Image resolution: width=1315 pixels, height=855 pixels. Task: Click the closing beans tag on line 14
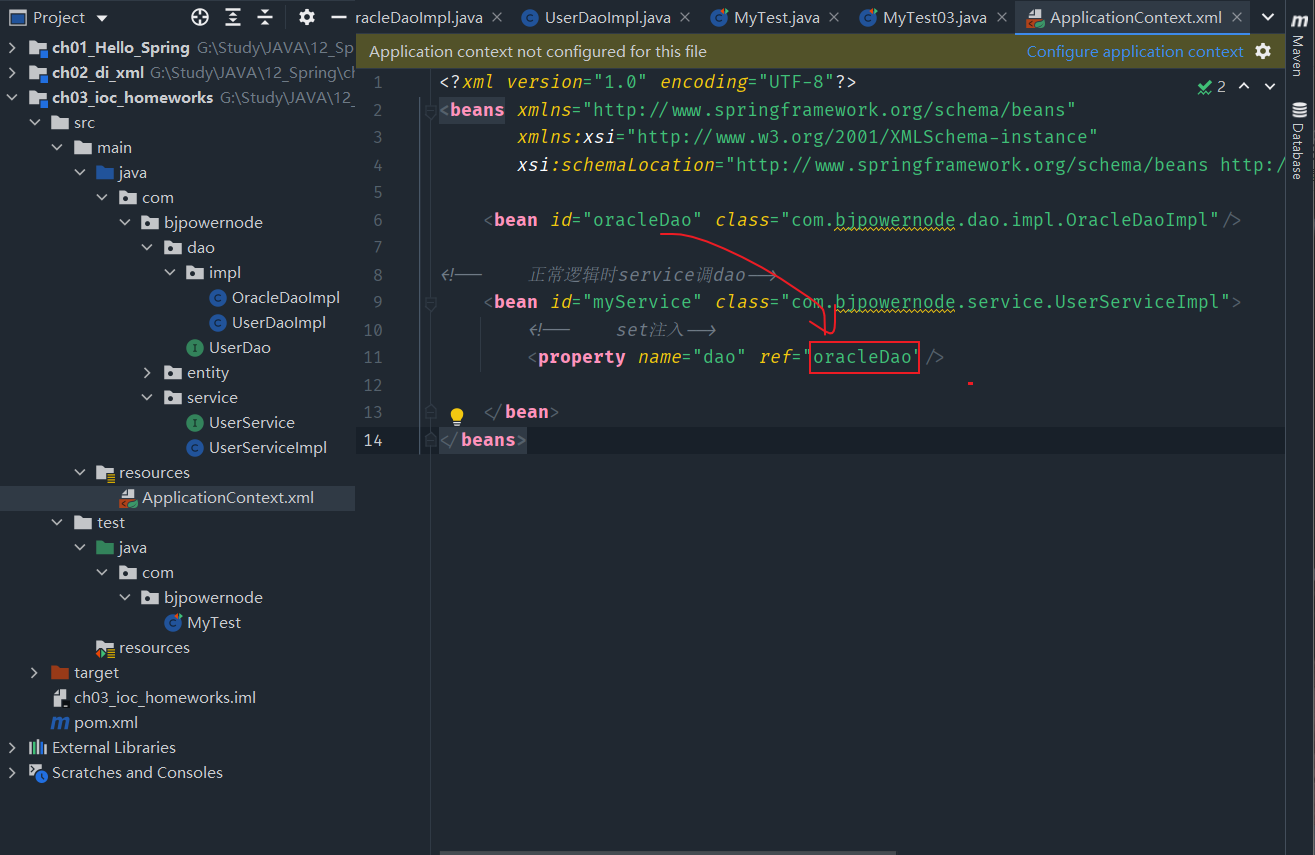483,440
